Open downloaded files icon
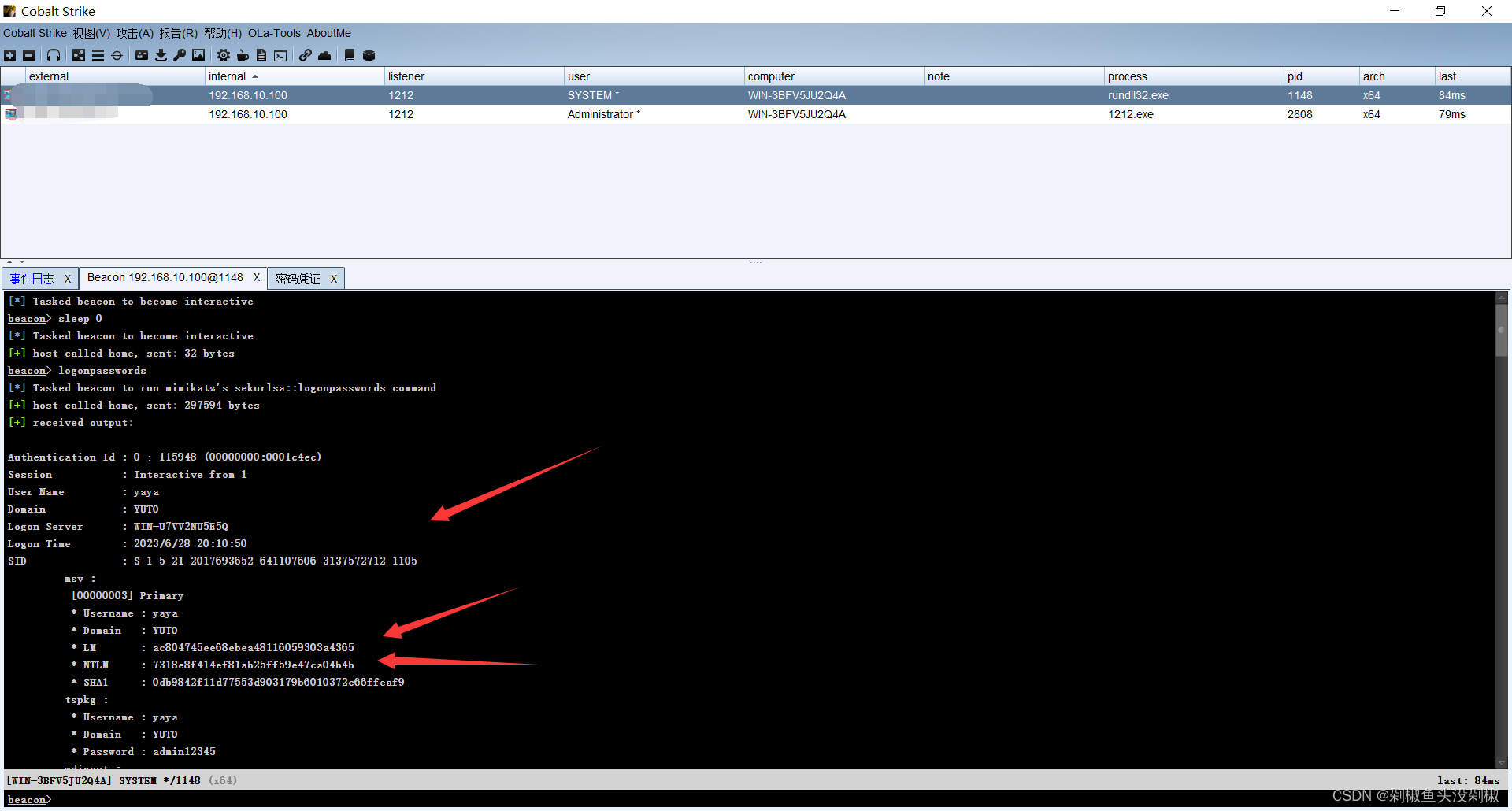 coord(161,55)
